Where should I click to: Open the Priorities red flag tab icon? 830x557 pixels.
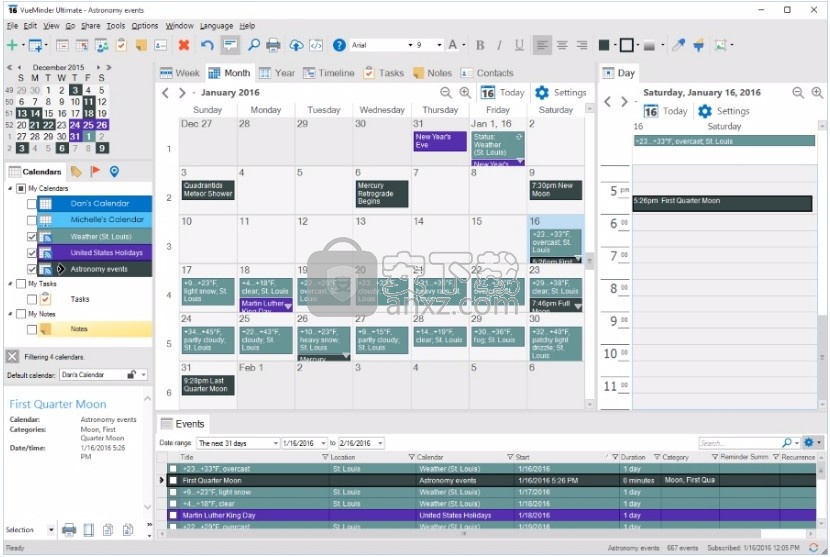coord(95,171)
